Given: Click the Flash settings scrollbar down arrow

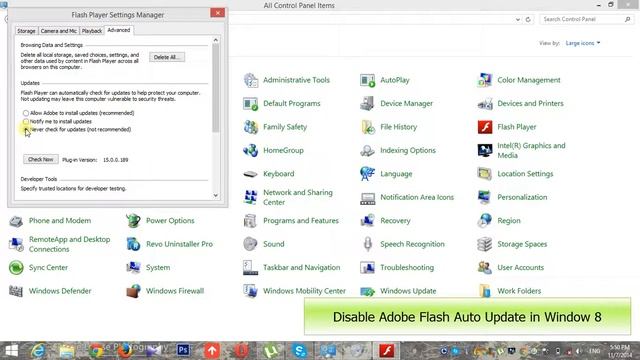Looking at the screenshot, I should (216, 195).
